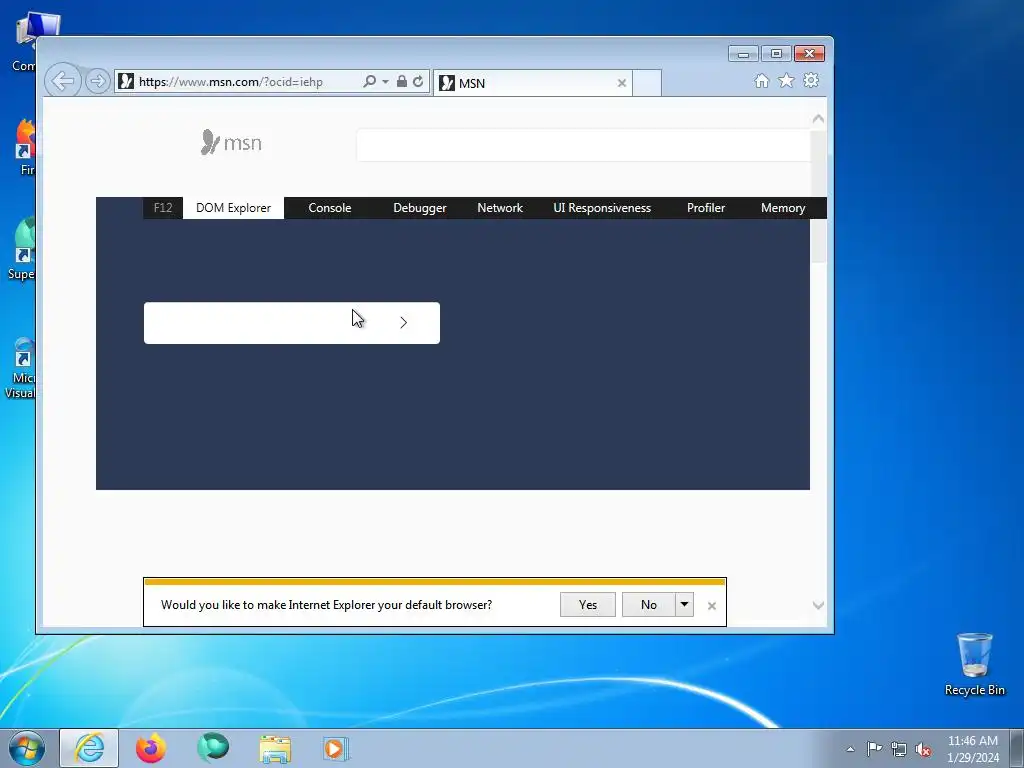Open the Profiler tab
This screenshot has height=768, width=1024.
tap(706, 208)
